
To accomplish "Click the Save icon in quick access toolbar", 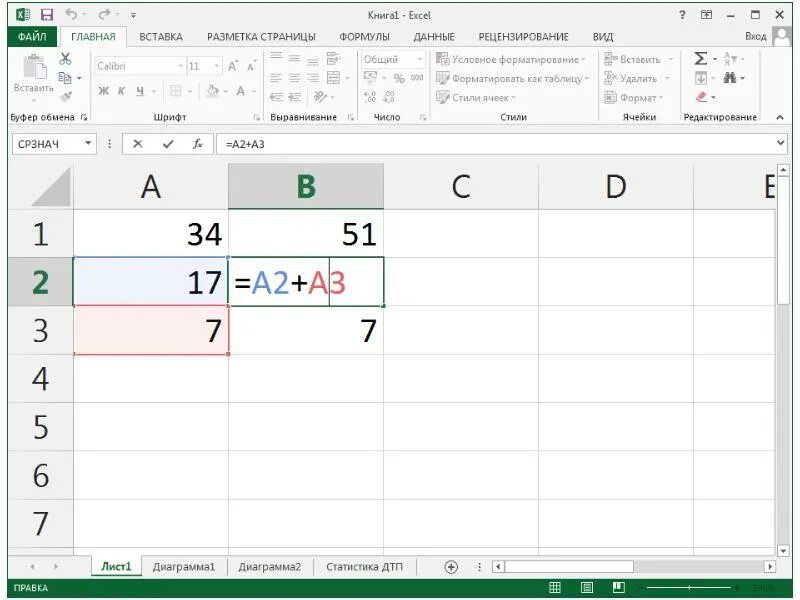I will [x=47, y=15].
